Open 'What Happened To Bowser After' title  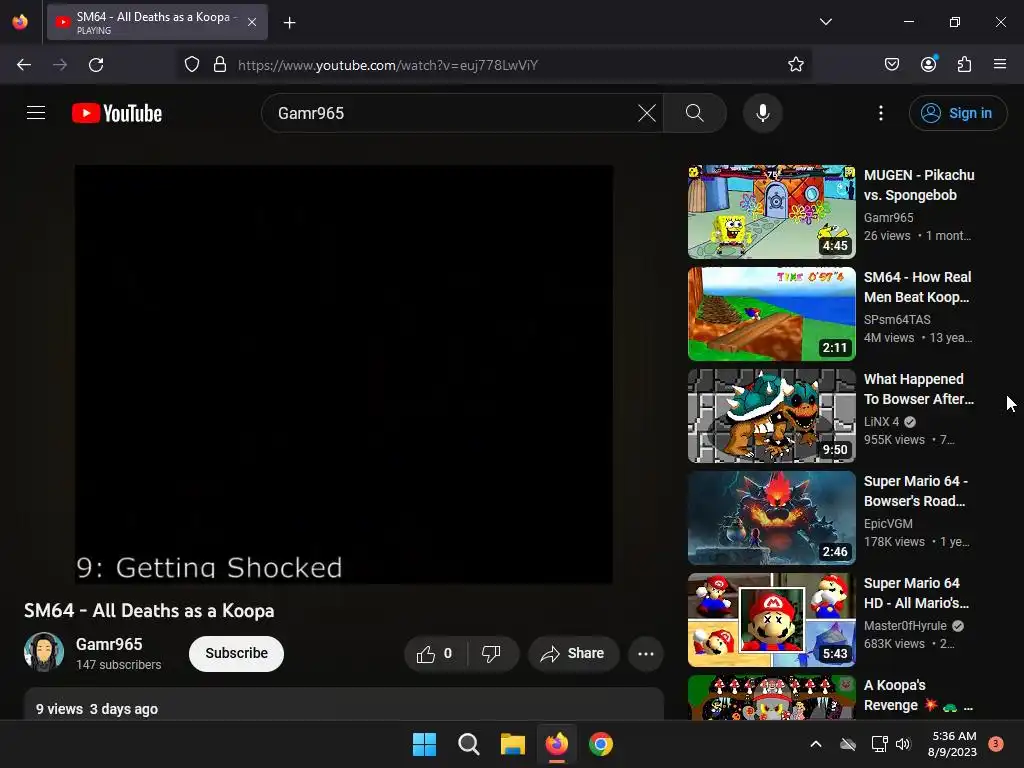pyautogui.click(x=919, y=389)
